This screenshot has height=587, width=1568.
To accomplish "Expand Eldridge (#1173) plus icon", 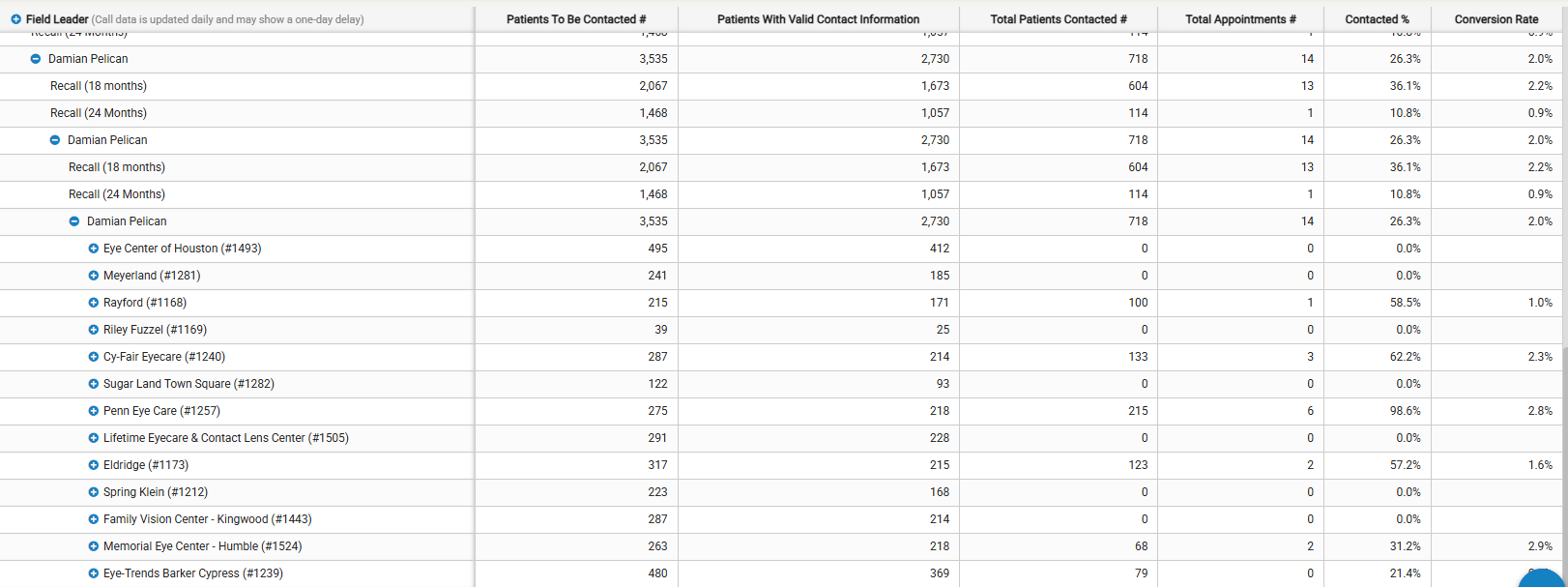I will (x=93, y=465).
